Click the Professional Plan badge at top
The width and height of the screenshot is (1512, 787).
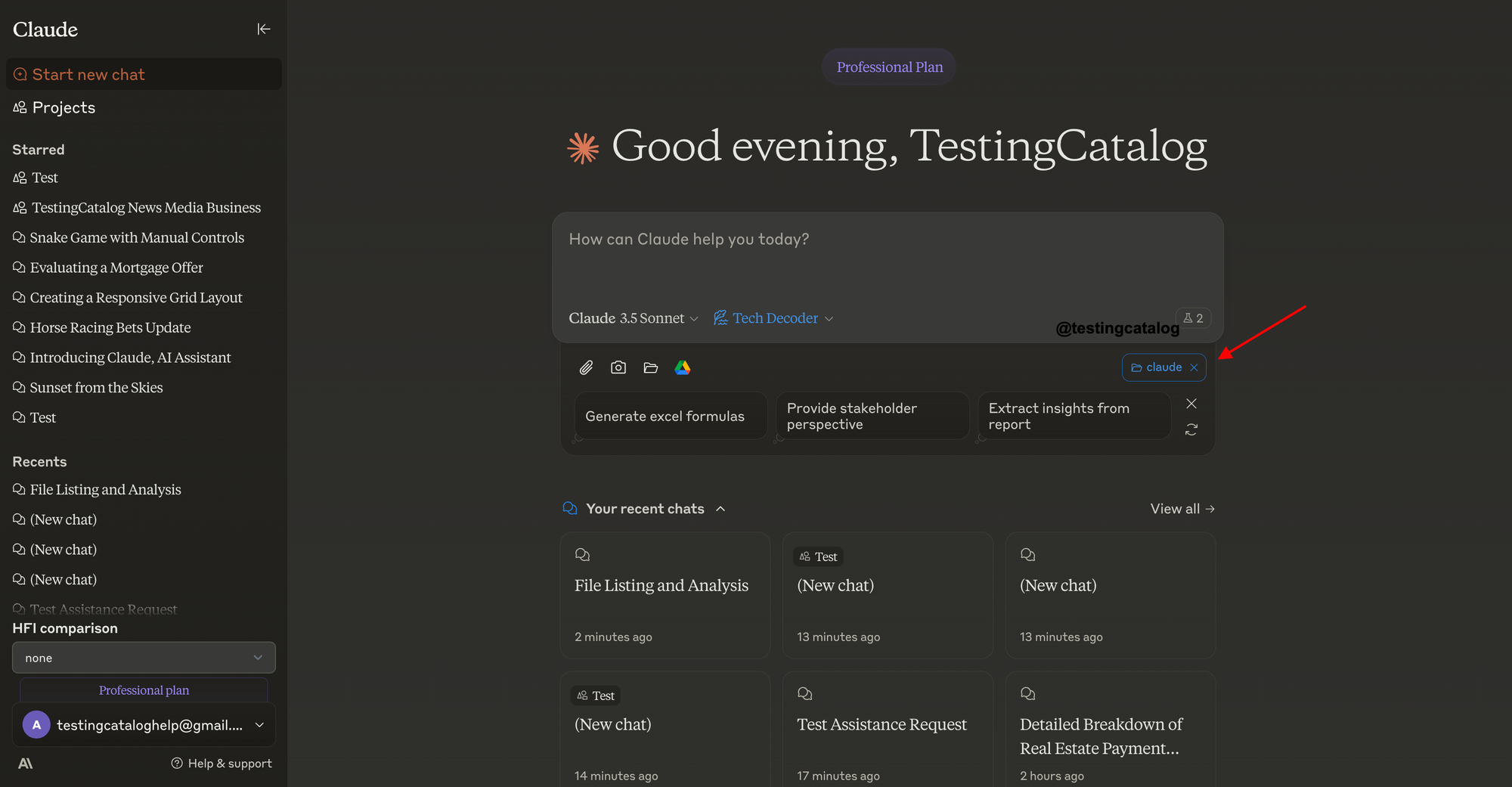[x=889, y=67]
